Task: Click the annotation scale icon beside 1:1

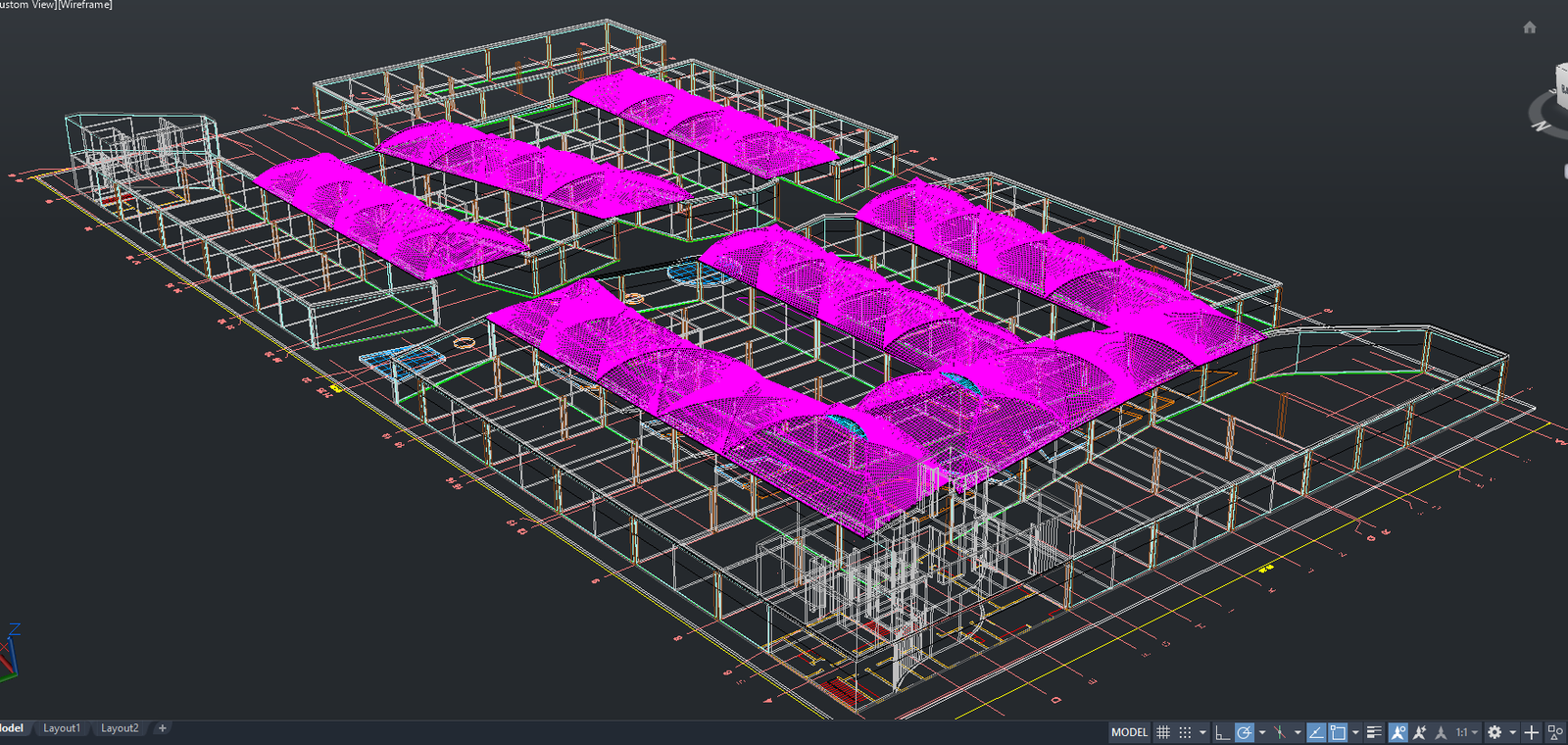Action: [x=1440, y=732]
